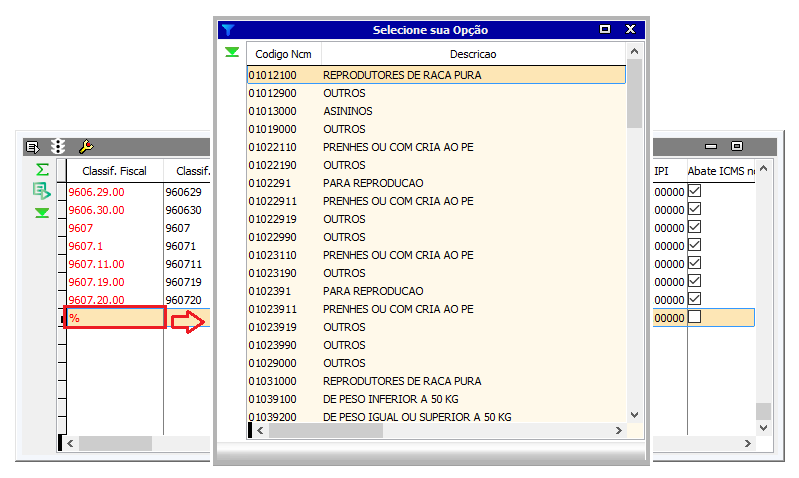The image size is (799, 478).
Task: Click the 960720 cell in background grid
Action: pyautogui.click(x=187, y=300)
